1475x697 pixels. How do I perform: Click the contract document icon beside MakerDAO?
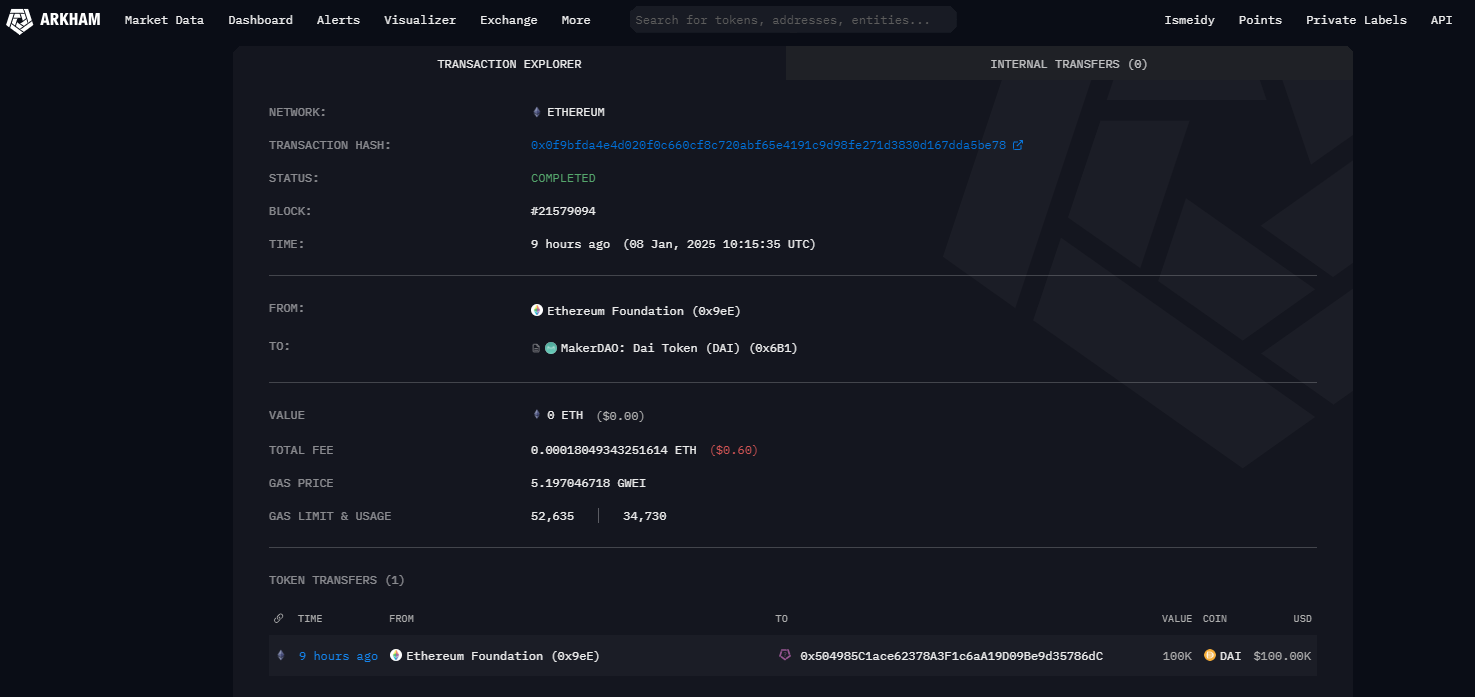[x=536, y=348]
